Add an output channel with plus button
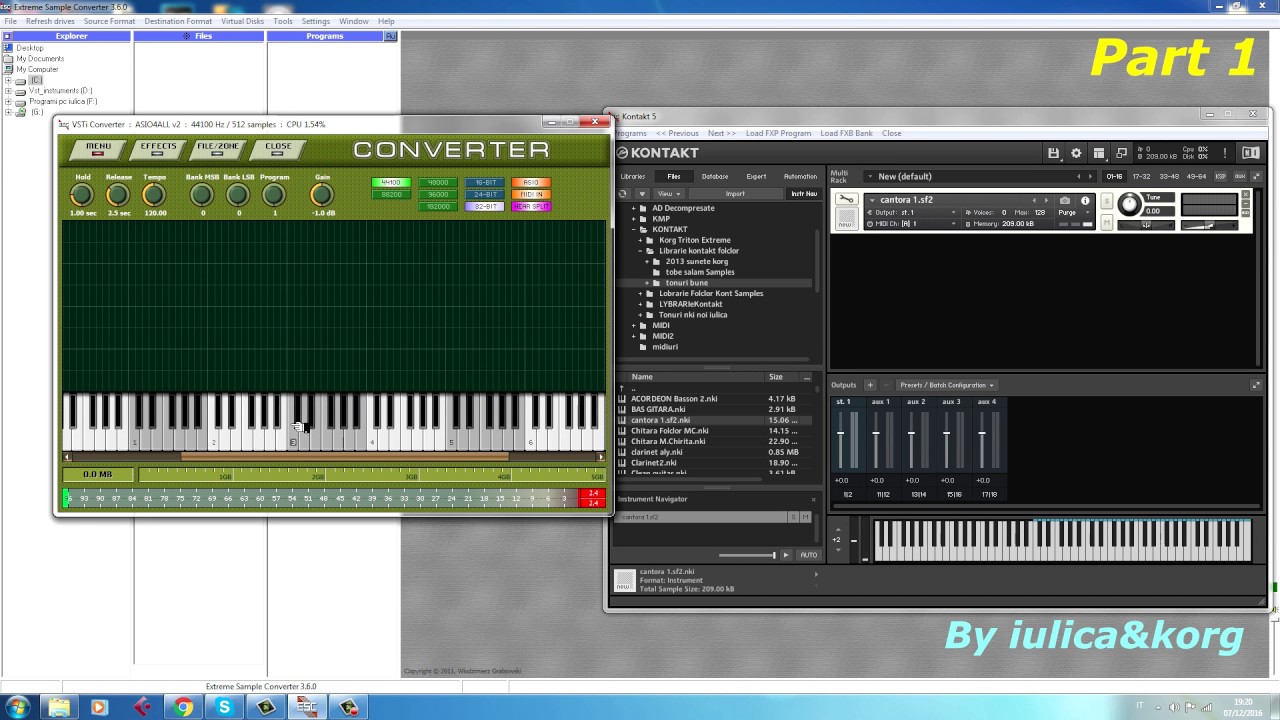Image resolution: width=1280 pixels, height=720 pixels. point(870,385)
